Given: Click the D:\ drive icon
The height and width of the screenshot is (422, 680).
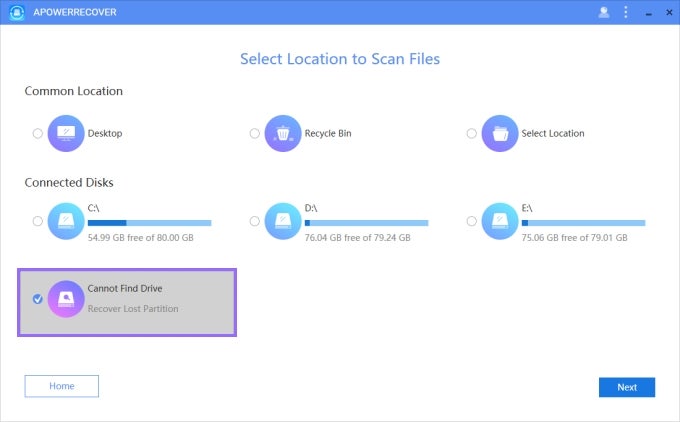Looking at the screenshot, I should (x=283, y=220).
